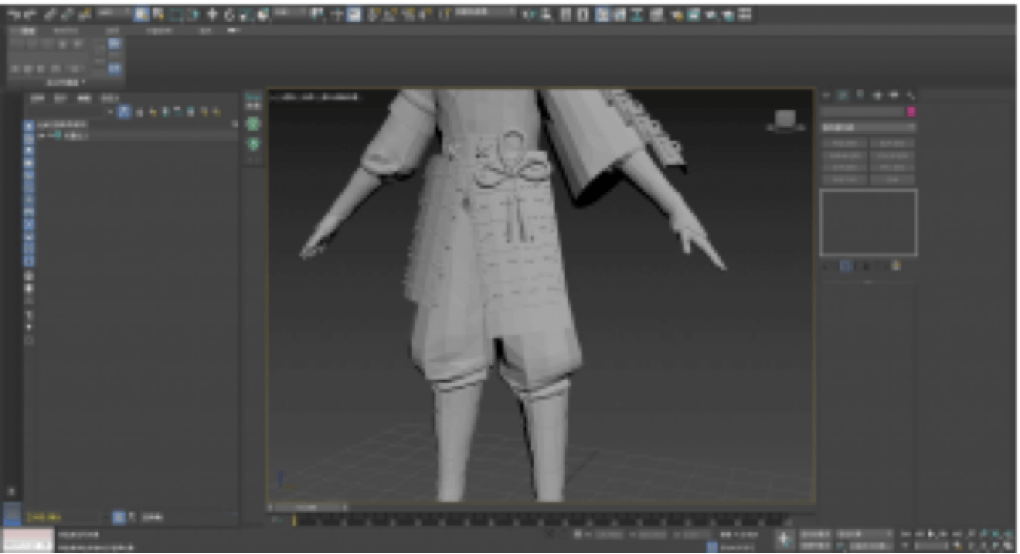Screen dimensions: 1020x554
Task: Open the Utilities command panel tab
Action: (910, 95)
